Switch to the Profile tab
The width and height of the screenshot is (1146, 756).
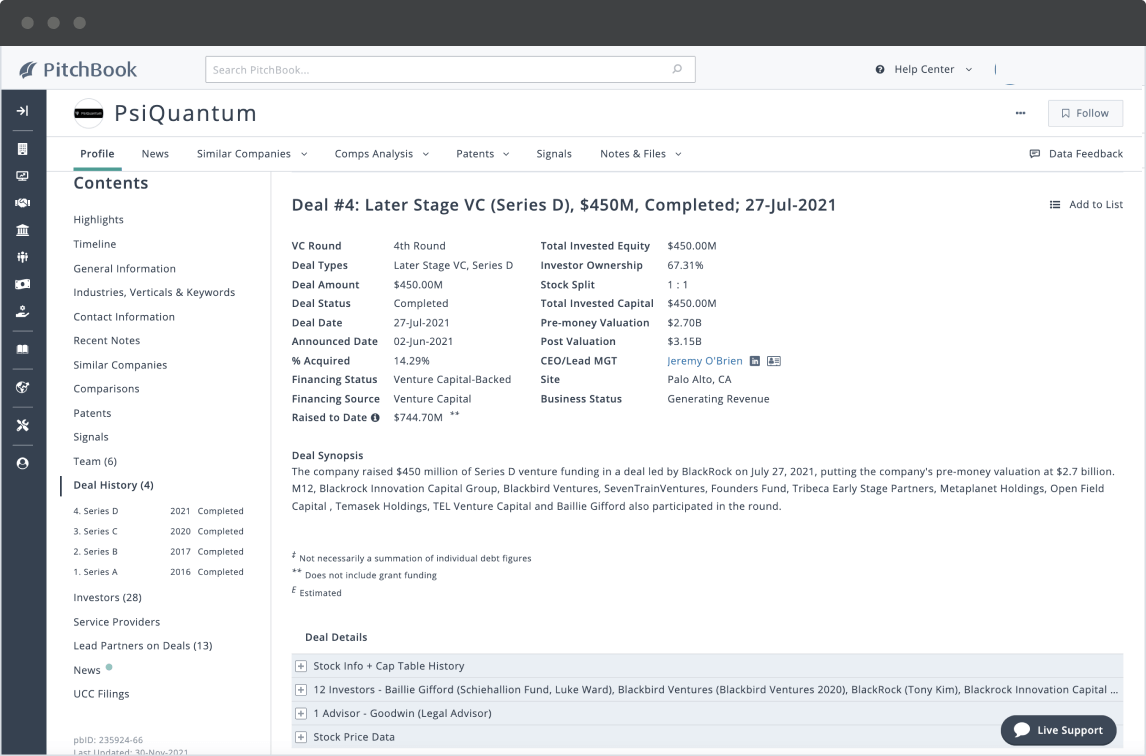click(x=97, y=154)
